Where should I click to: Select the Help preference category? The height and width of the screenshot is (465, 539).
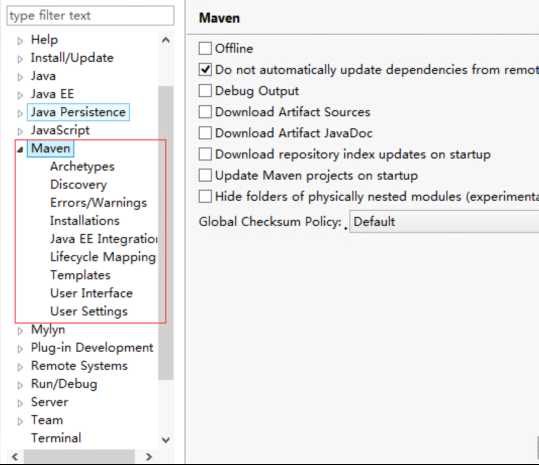click(44, 40)
